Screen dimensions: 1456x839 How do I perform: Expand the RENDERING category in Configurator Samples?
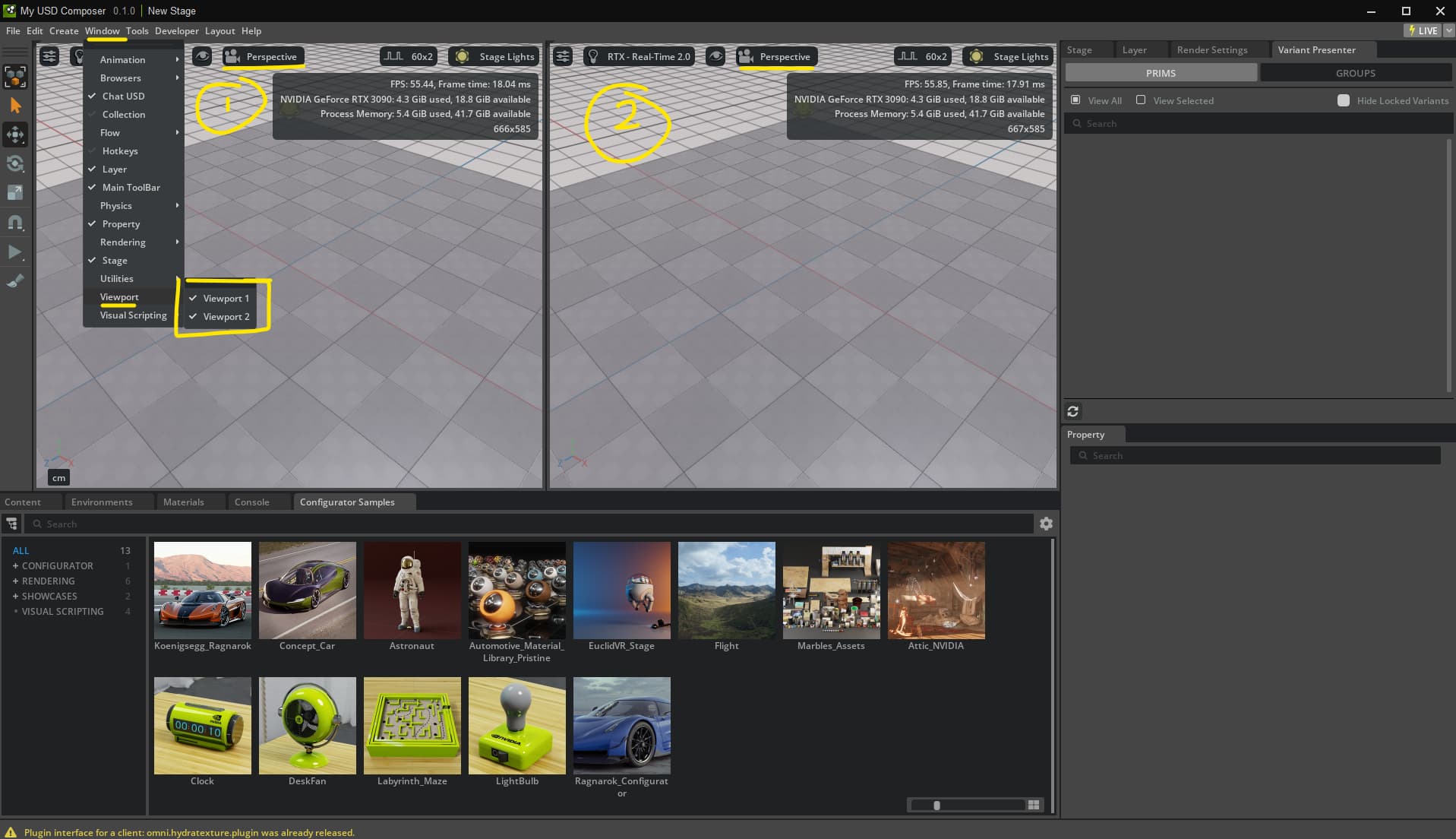coord(16,581)
